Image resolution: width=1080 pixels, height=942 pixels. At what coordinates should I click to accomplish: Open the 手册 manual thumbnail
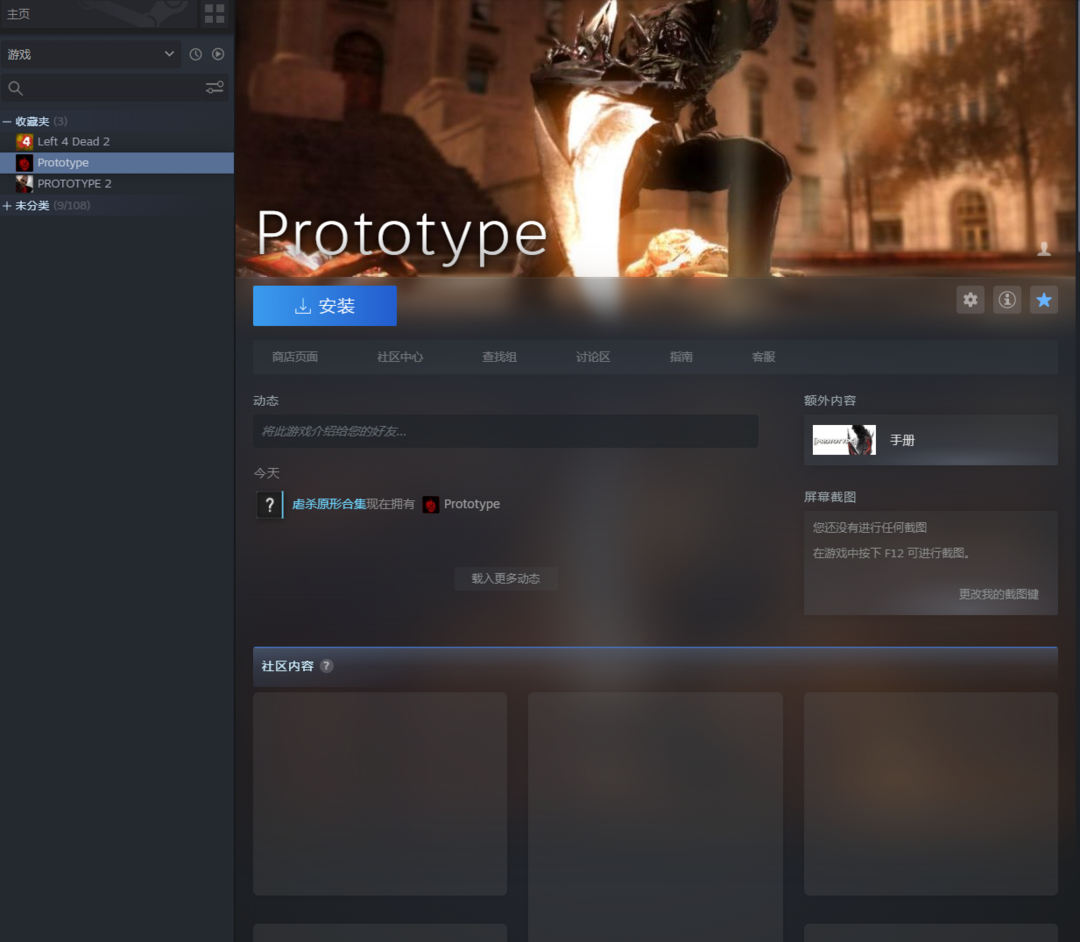pyautogui.click(x=844, y=440)
